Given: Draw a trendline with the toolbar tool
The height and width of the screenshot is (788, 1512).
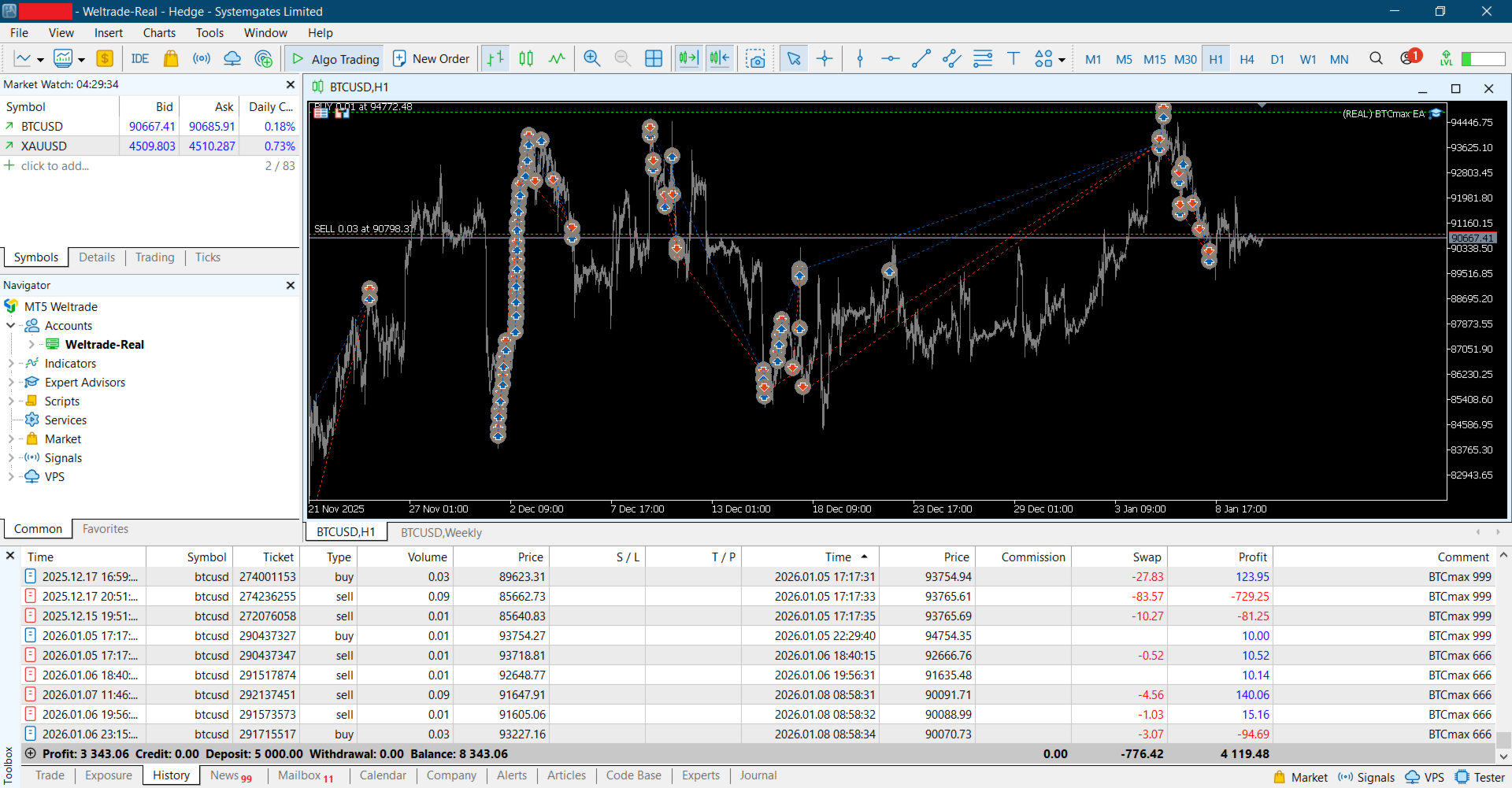Looking at the screenshot, I should coord(921,59).
